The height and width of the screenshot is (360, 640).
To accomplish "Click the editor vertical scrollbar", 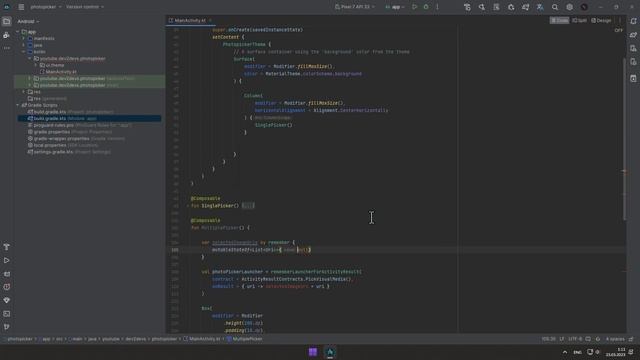I will 624,139.
